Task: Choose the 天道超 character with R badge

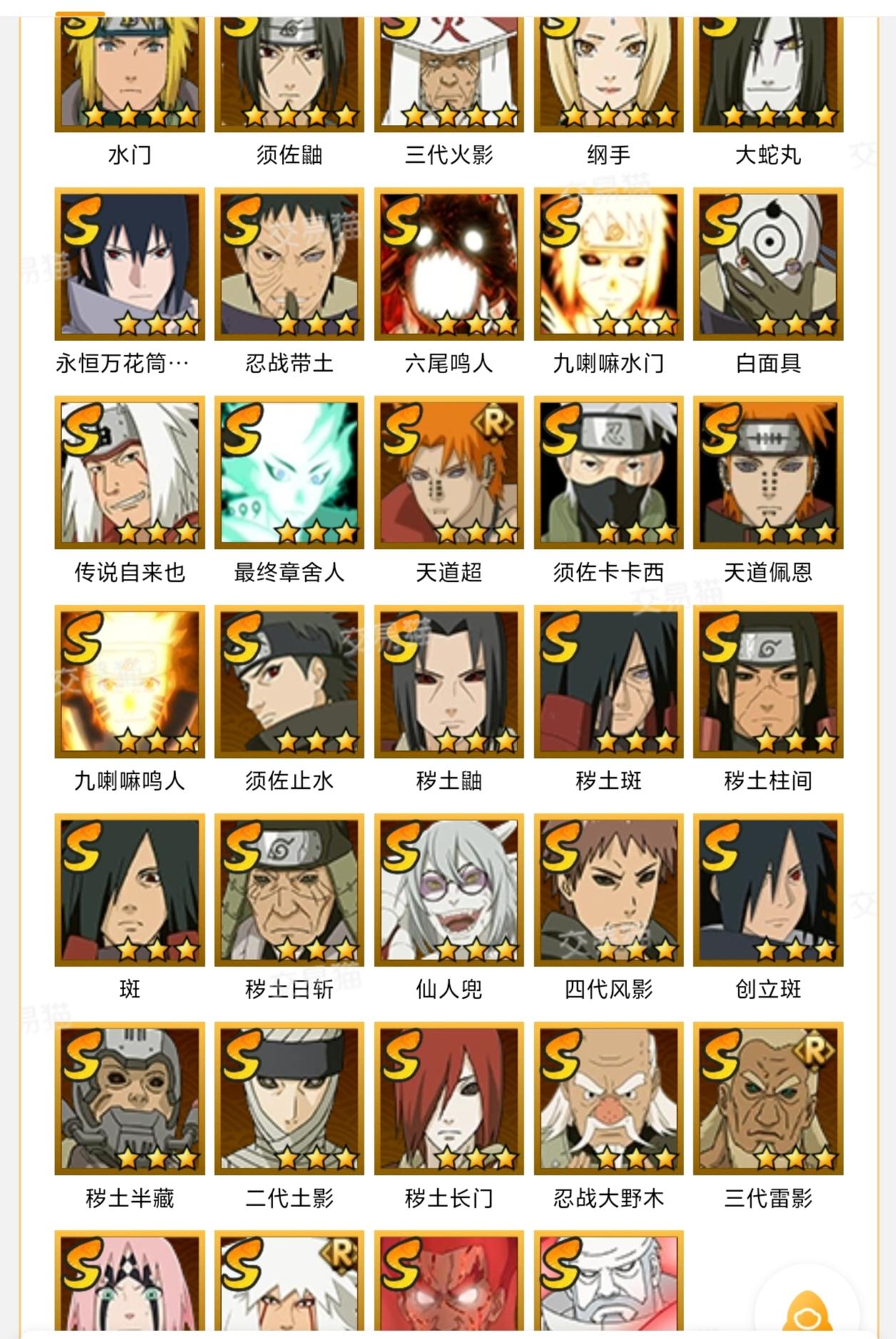Action: tap(449, 473)
